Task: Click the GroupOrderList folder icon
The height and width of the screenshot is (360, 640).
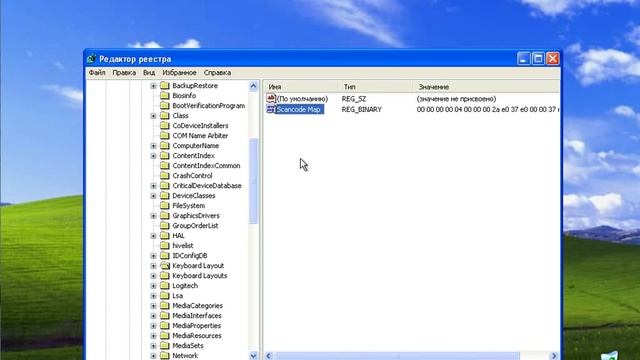Action: 165,225
